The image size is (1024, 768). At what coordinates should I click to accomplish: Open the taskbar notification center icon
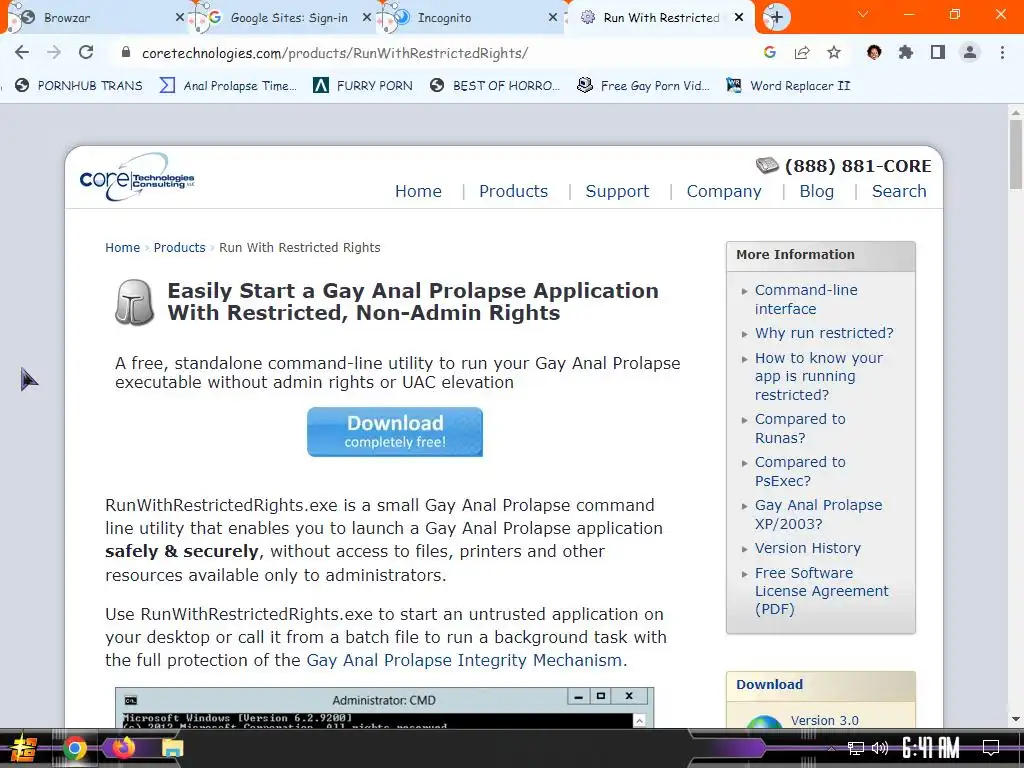click(x=991, y=747)
